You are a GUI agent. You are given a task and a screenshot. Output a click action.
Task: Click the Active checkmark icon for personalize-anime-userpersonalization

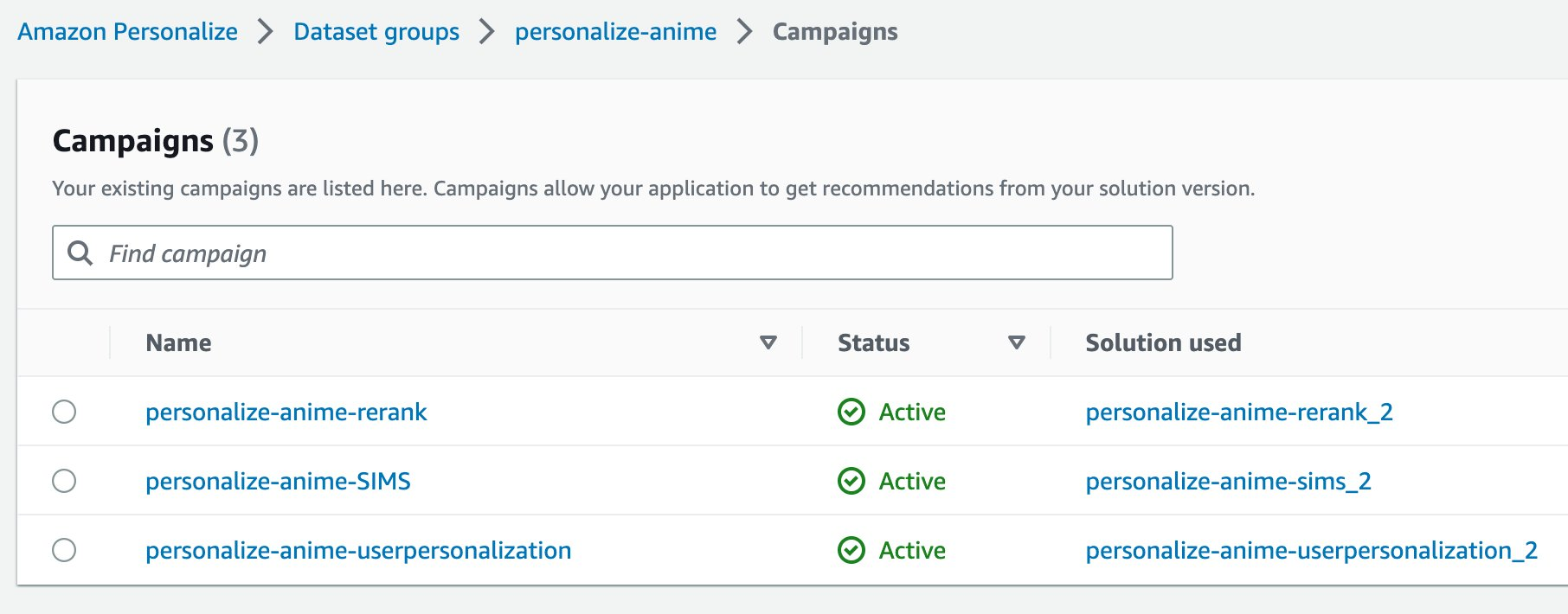[x=851, y=550]
